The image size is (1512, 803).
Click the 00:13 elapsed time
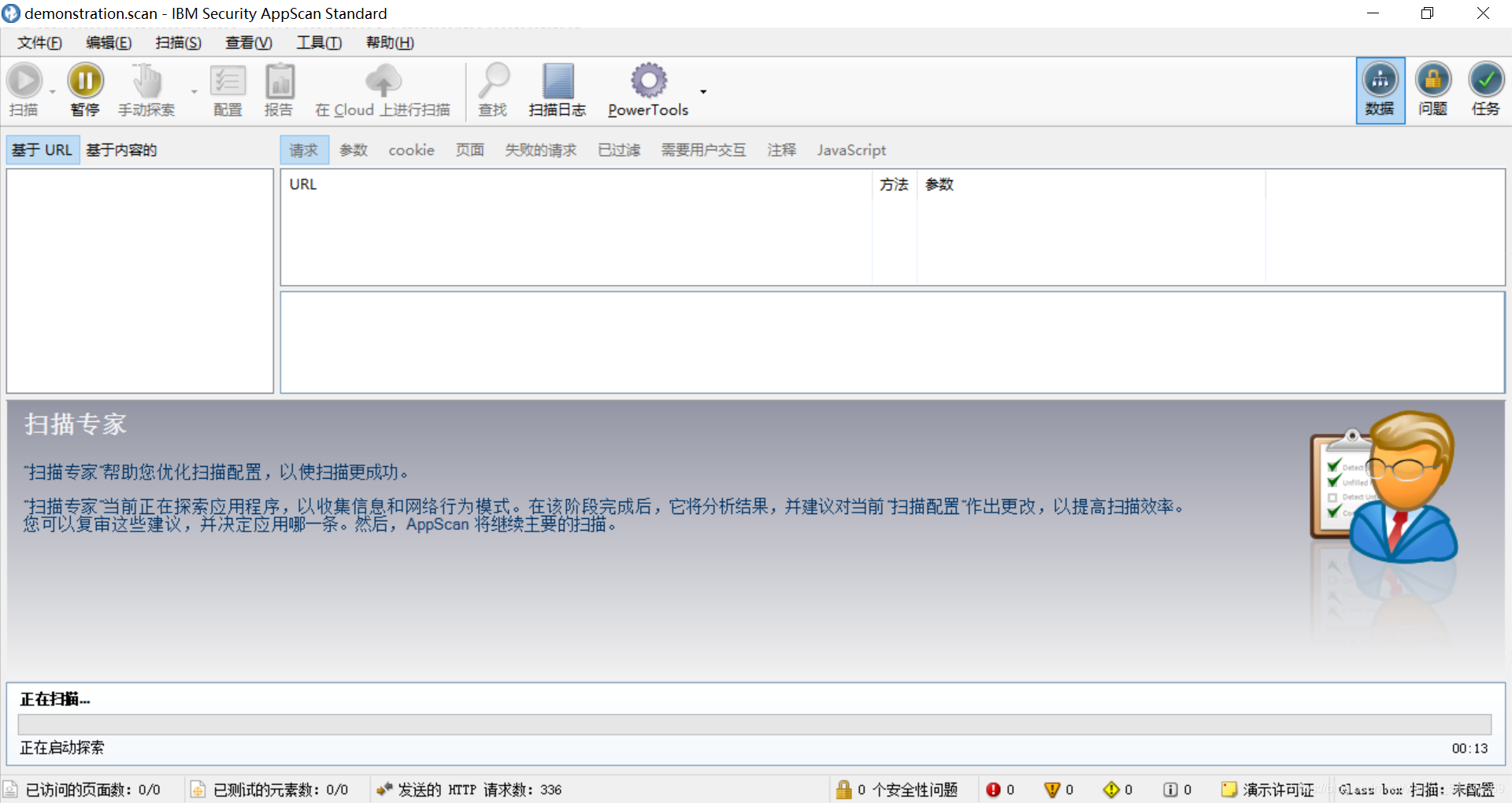(1470, 749)
